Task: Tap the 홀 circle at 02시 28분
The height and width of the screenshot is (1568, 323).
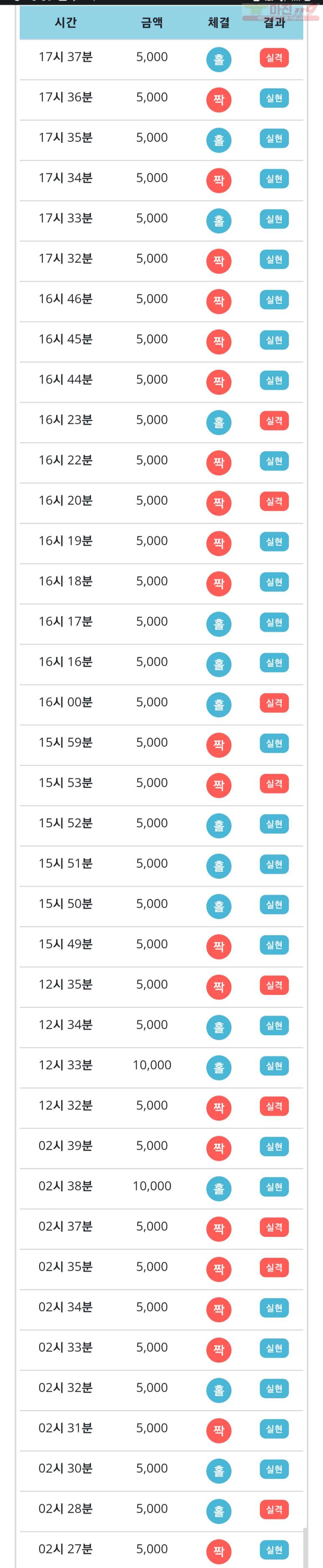Action: click(x=219, y=1511)
